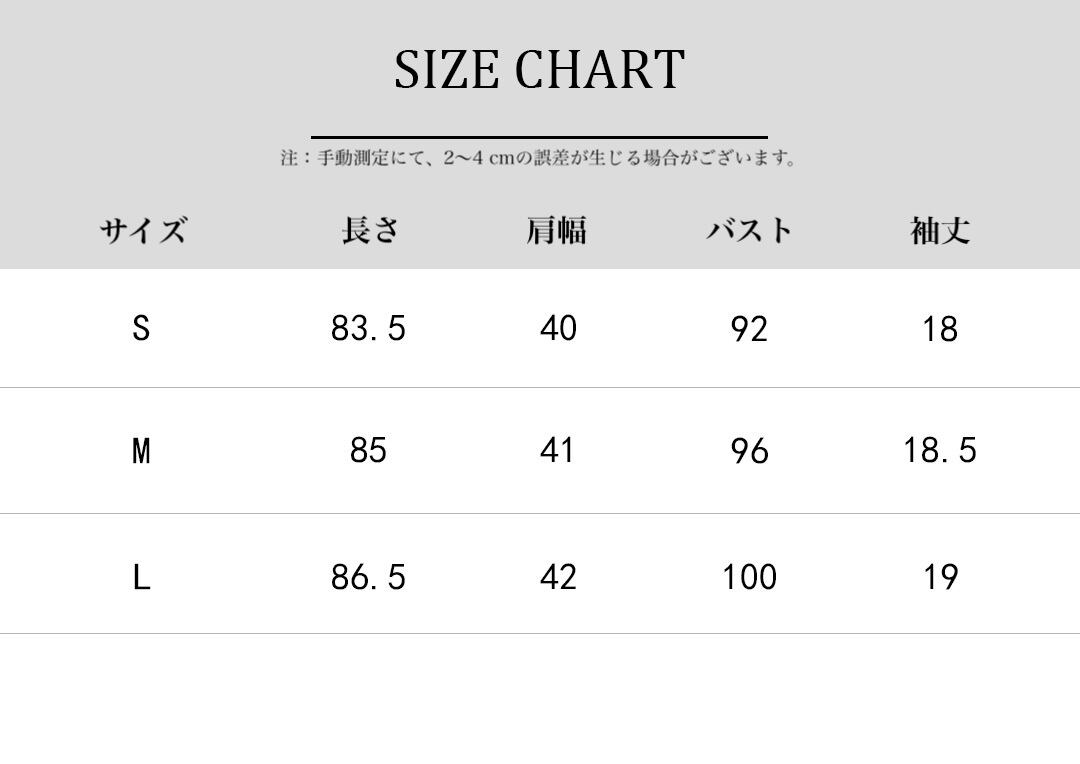Click the バスト column header

point(749,230)
